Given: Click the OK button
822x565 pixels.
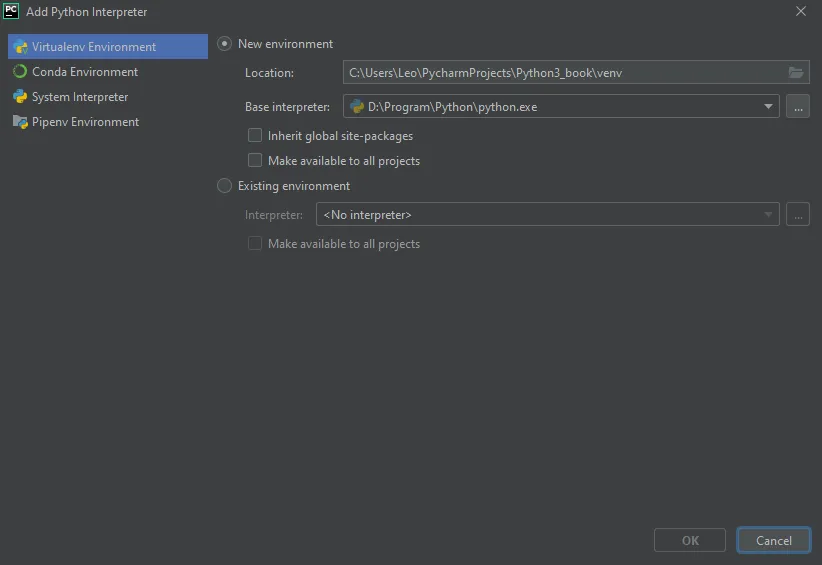Looking at the screenshot, I should click(x=690, y=540).
